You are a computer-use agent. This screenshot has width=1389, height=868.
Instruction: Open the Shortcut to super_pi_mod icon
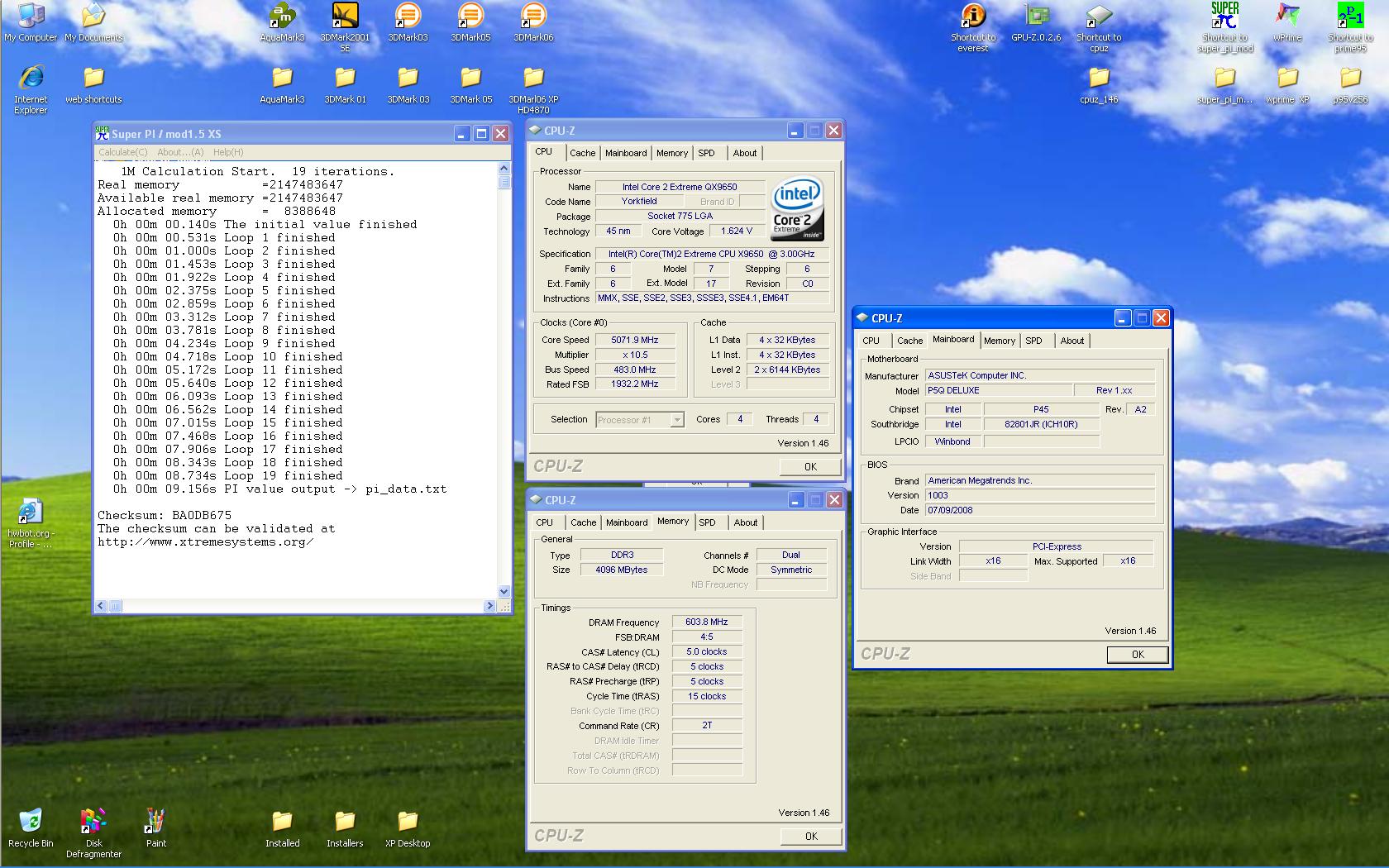pyautogui.click(x=1224, y=27)
